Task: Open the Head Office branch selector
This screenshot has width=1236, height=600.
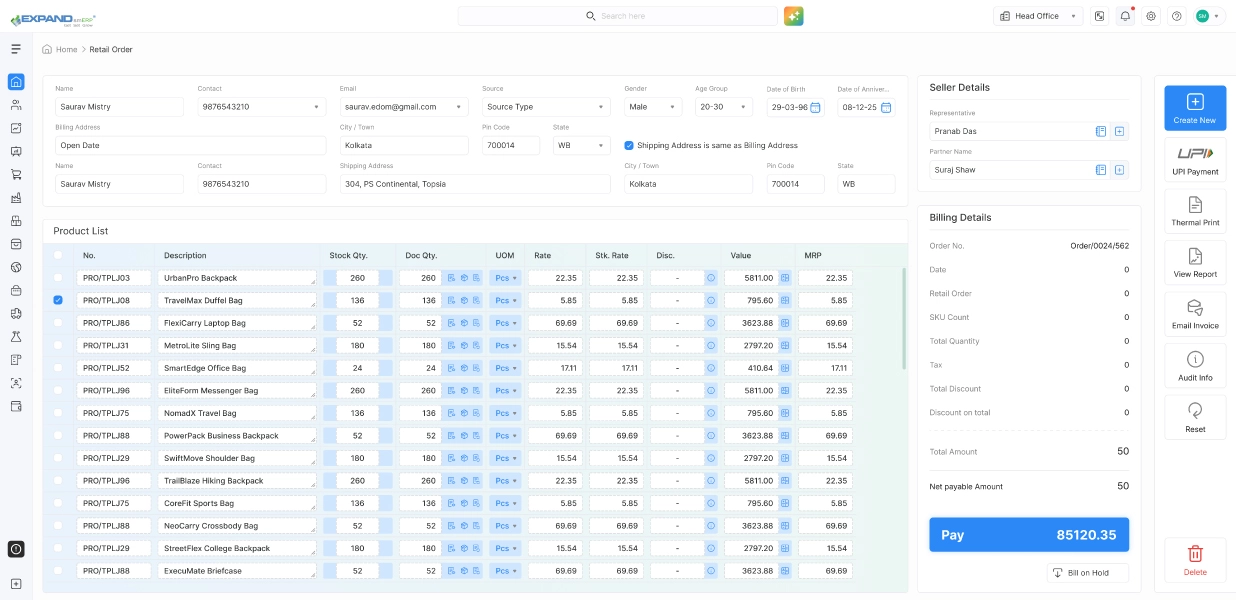Action: pyautogui.click(x=1038, y=16)
